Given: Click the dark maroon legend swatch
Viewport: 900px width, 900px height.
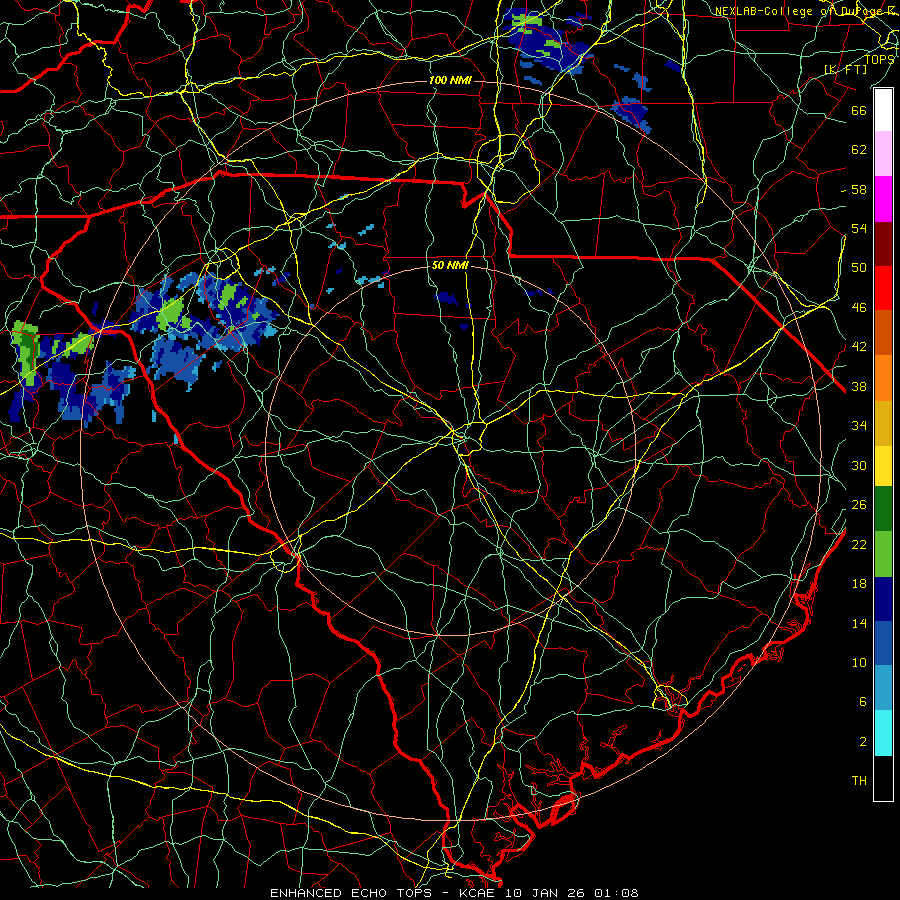Looking at the screenshot, I should coord(883,243).
